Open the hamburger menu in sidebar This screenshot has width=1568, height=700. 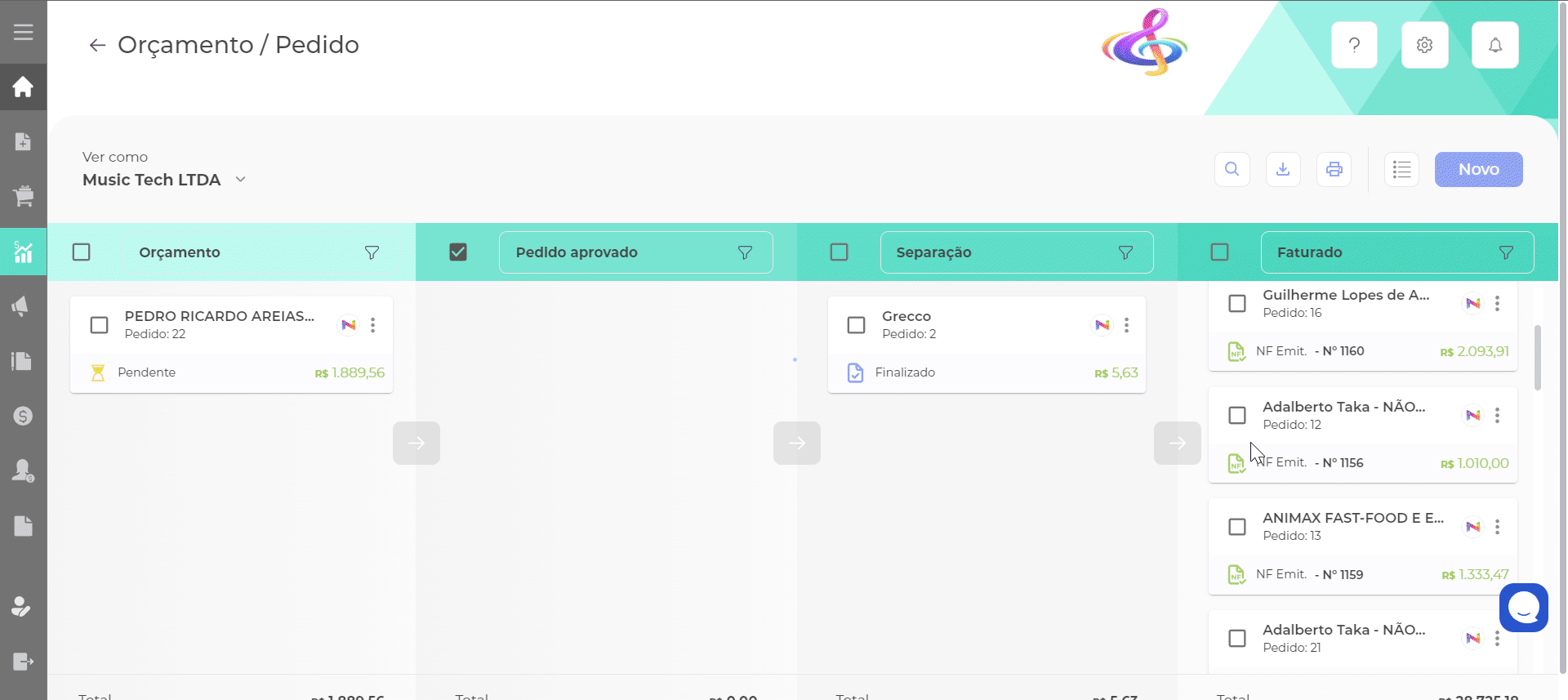[x=23, y=32]
